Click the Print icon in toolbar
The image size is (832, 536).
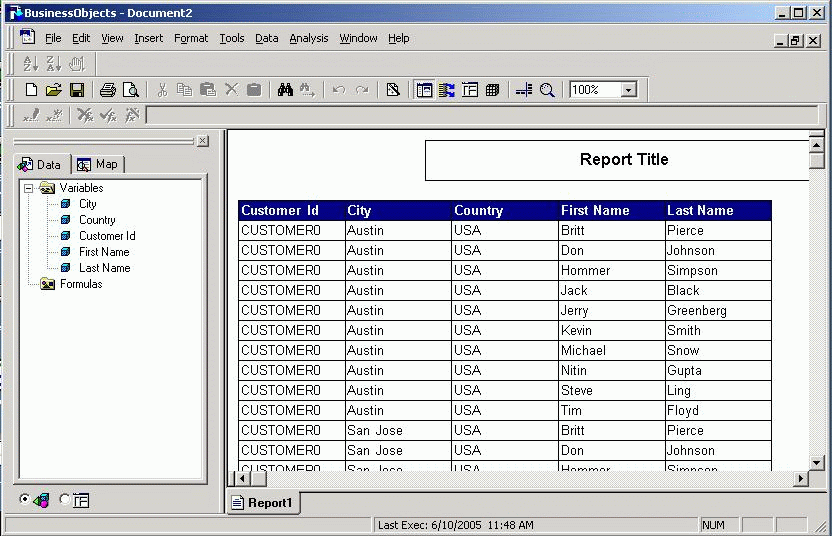tap(108, 90)
